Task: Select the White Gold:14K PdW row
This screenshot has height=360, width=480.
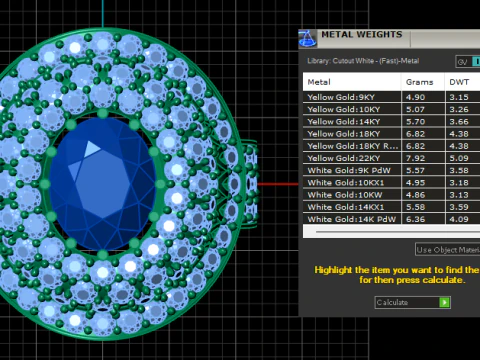Action: (391, 219)
